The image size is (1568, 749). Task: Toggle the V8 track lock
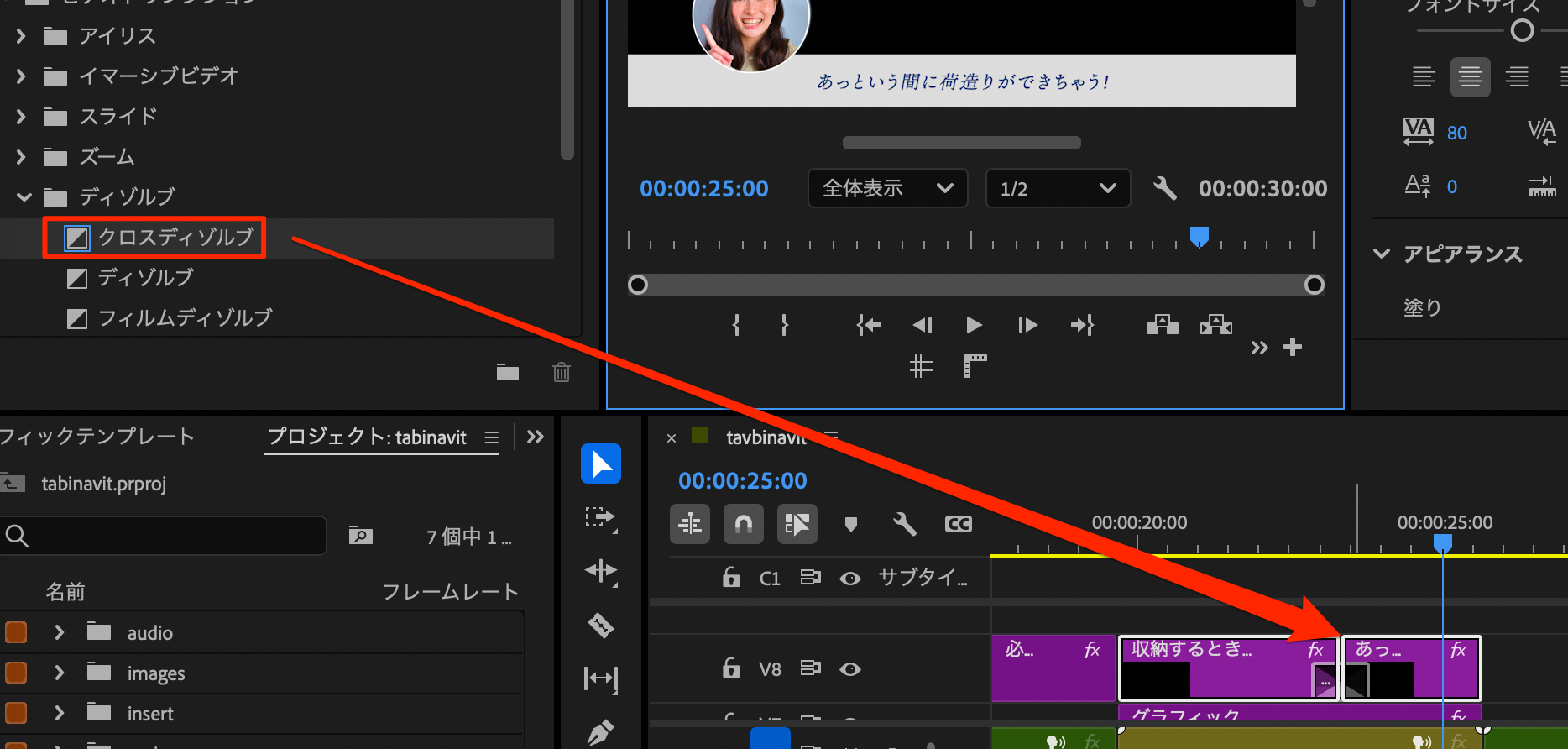[731, 668]
